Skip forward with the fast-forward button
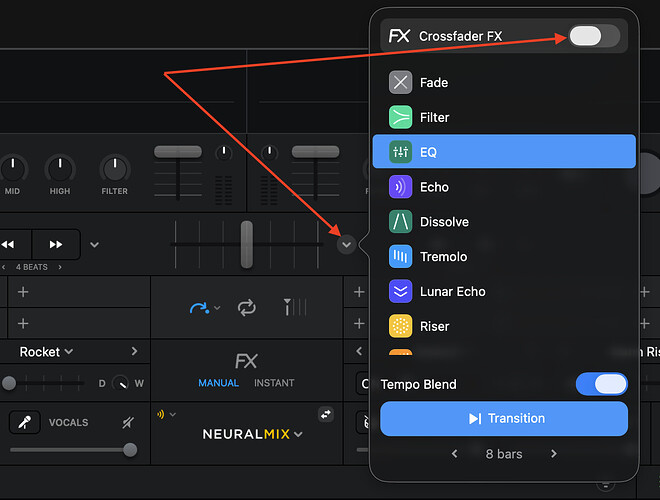 [x=56, y=245]
